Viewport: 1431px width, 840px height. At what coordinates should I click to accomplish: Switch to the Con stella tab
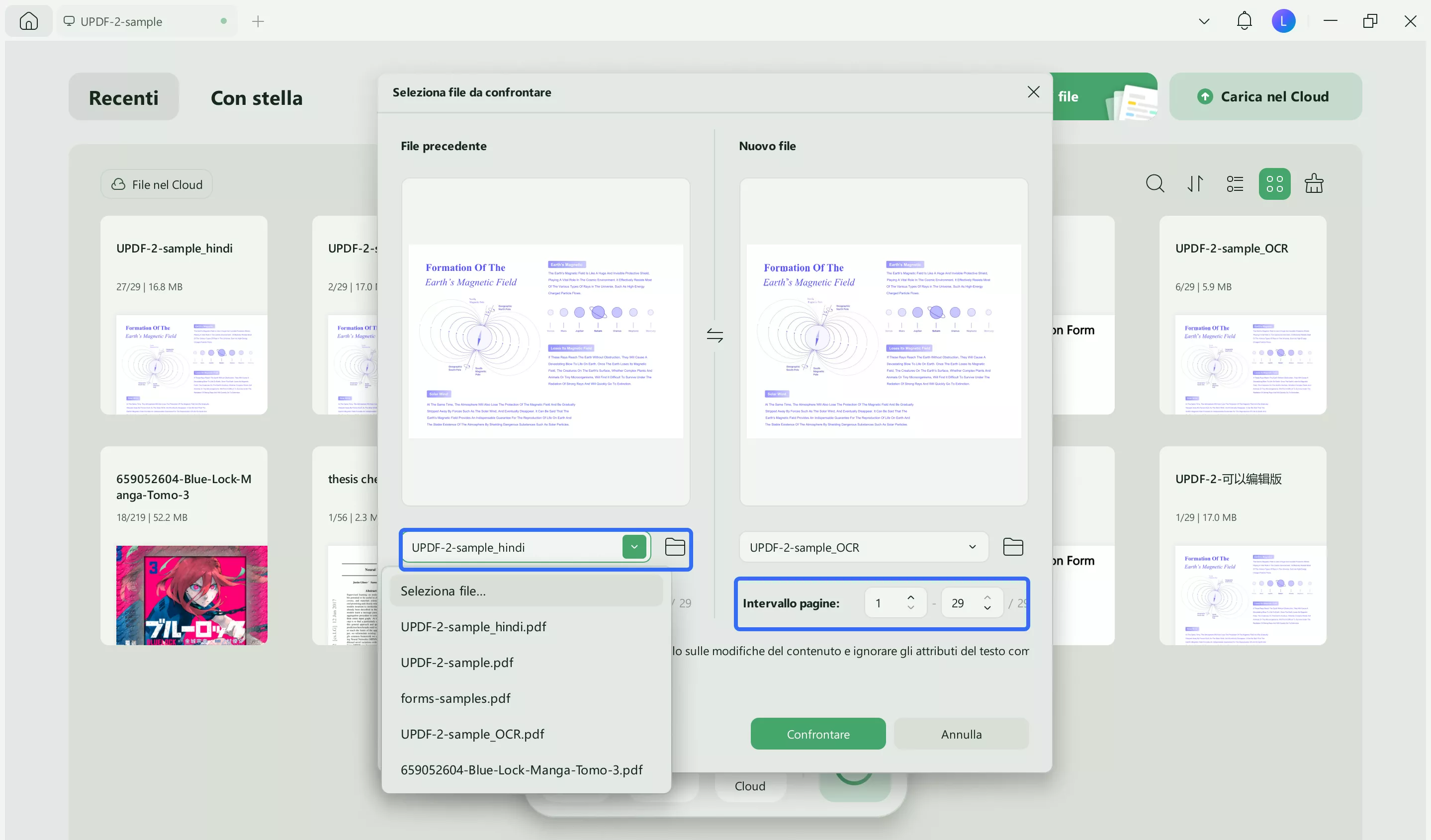257,97
